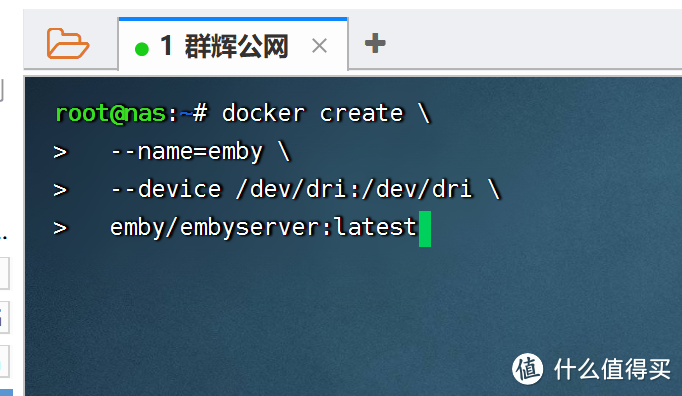Viewport: 682px width, 396px height.
Task: Add a new session tab with plus
Action: click(375, 44)
